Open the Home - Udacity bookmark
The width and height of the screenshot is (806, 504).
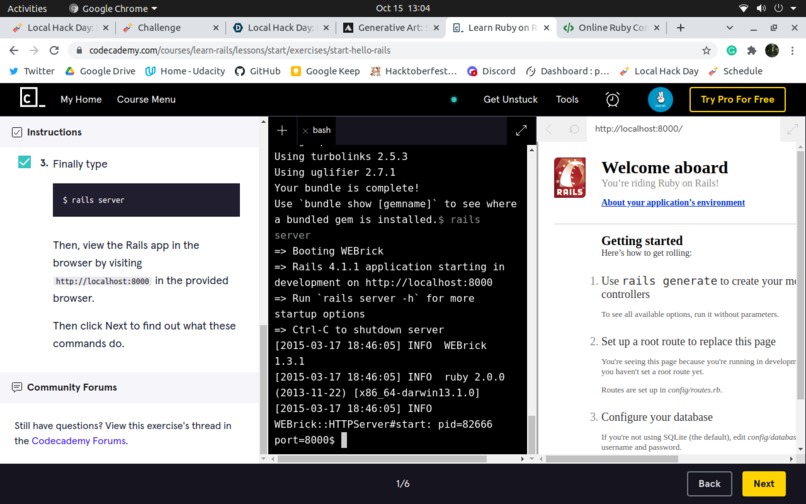(x=186, y=71)
